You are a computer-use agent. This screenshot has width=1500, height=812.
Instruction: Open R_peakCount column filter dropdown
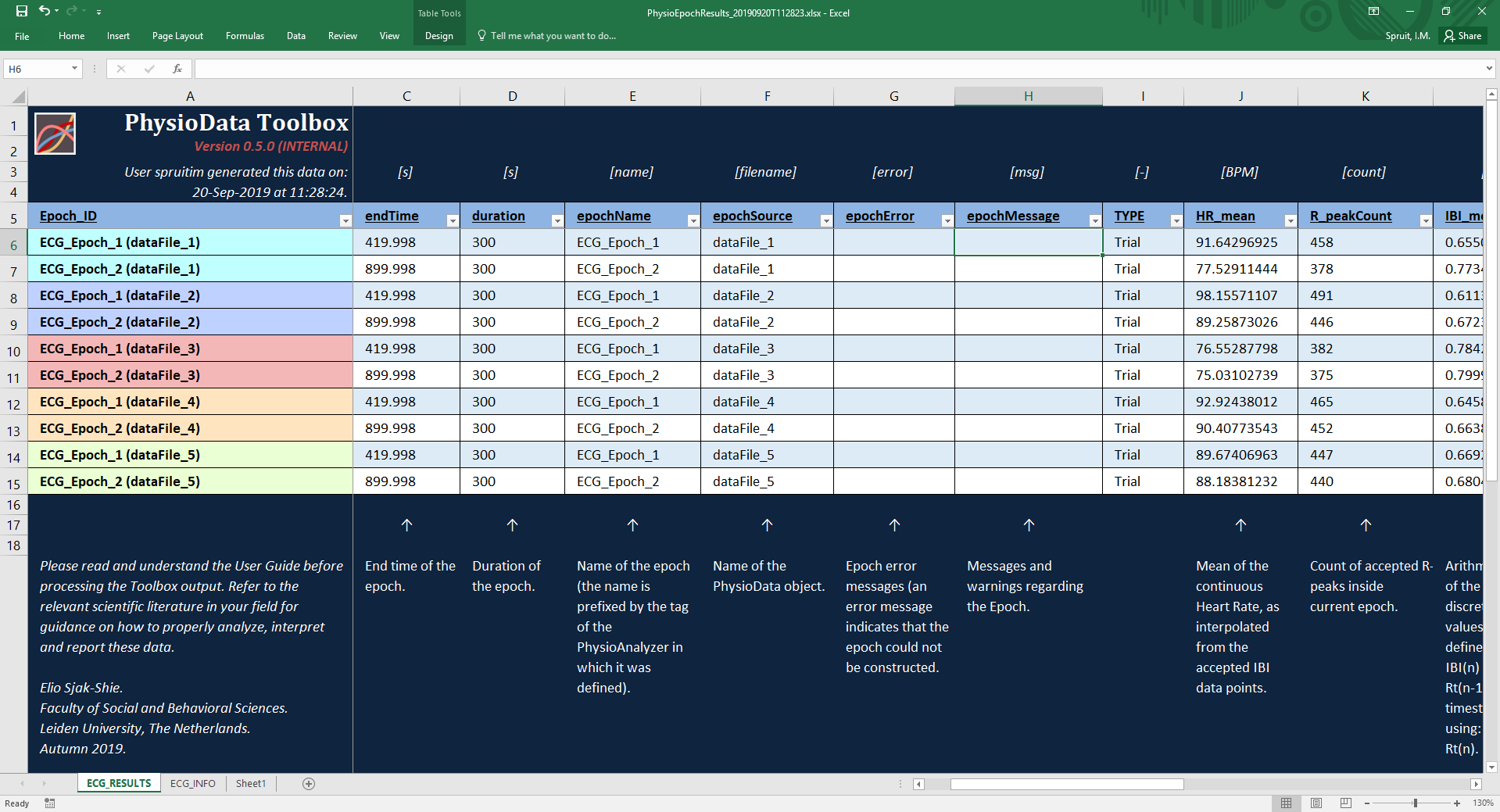click(1426, 221)
